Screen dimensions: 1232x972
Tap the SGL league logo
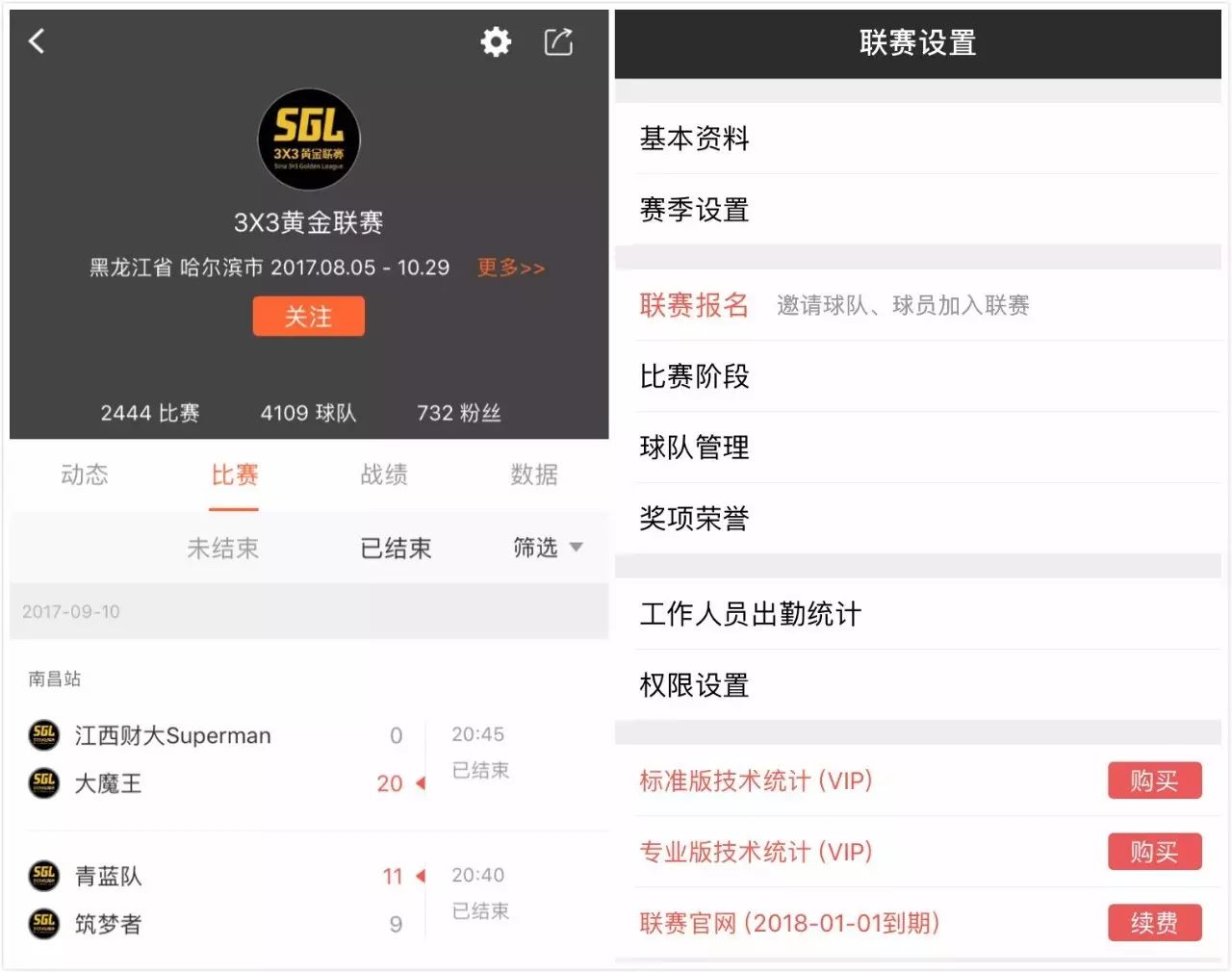pos(309,140)
